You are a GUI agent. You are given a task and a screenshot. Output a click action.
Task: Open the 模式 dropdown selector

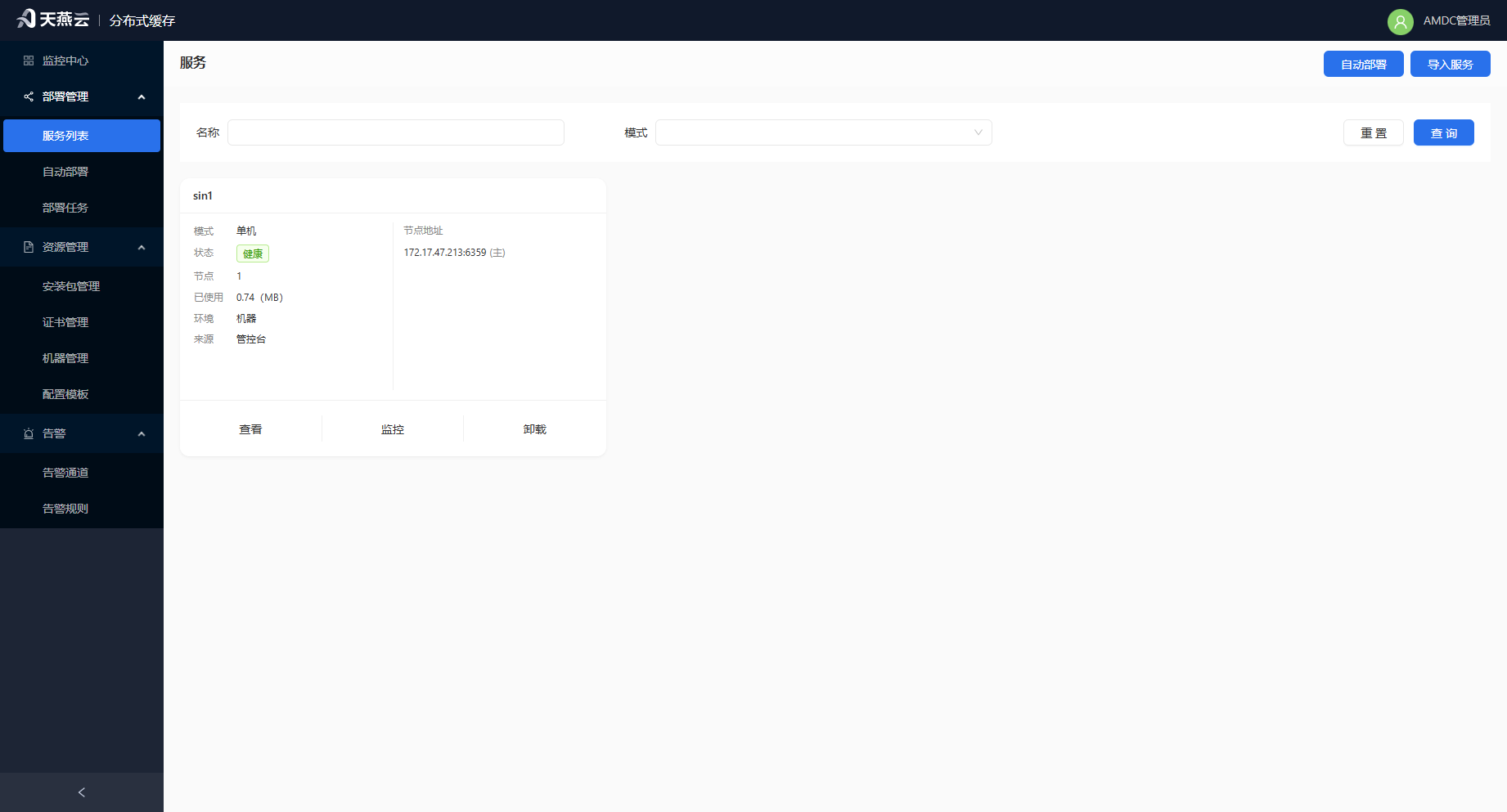[x=823, y=132]
